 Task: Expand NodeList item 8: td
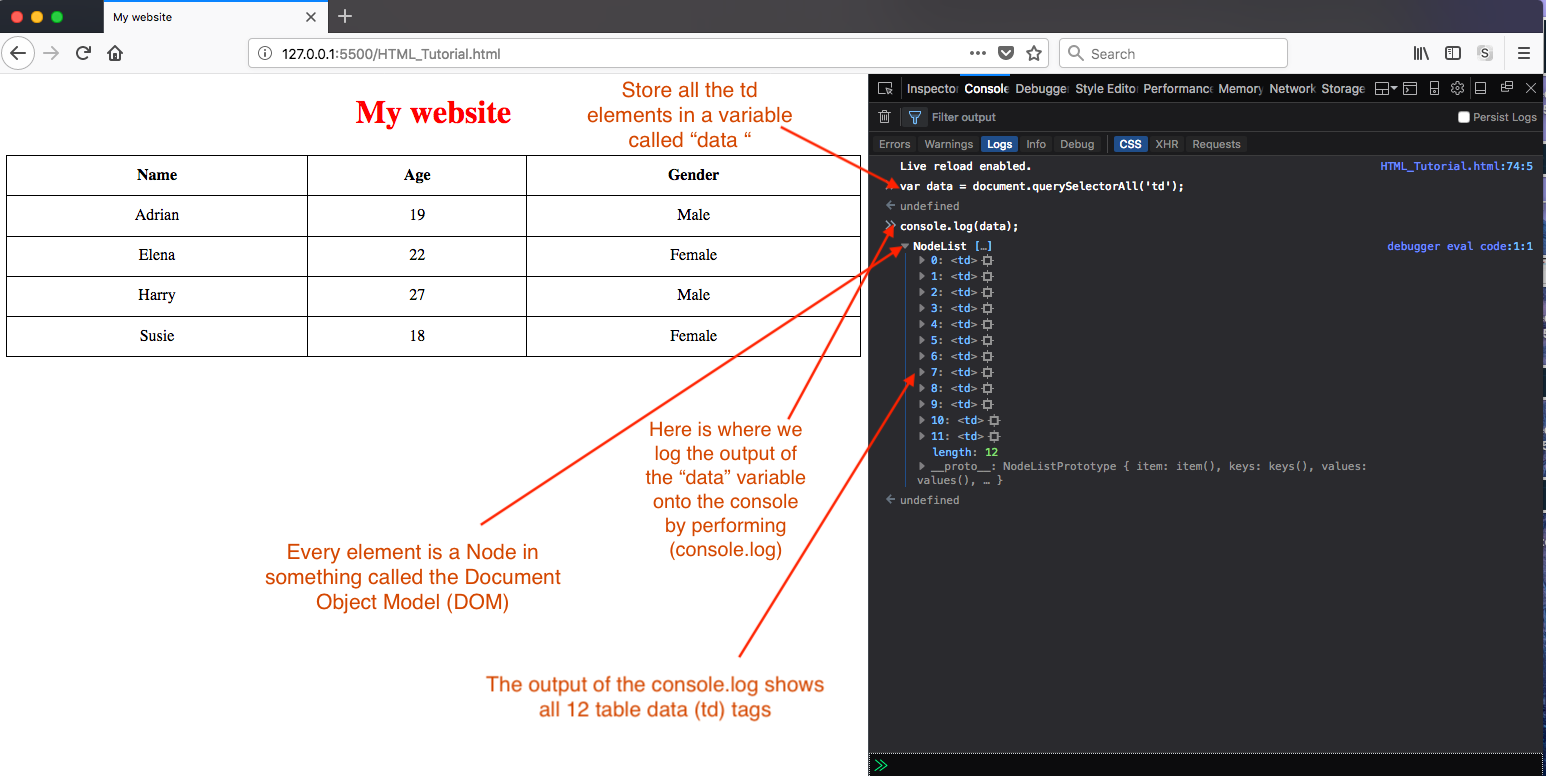[x=922, y=389]
